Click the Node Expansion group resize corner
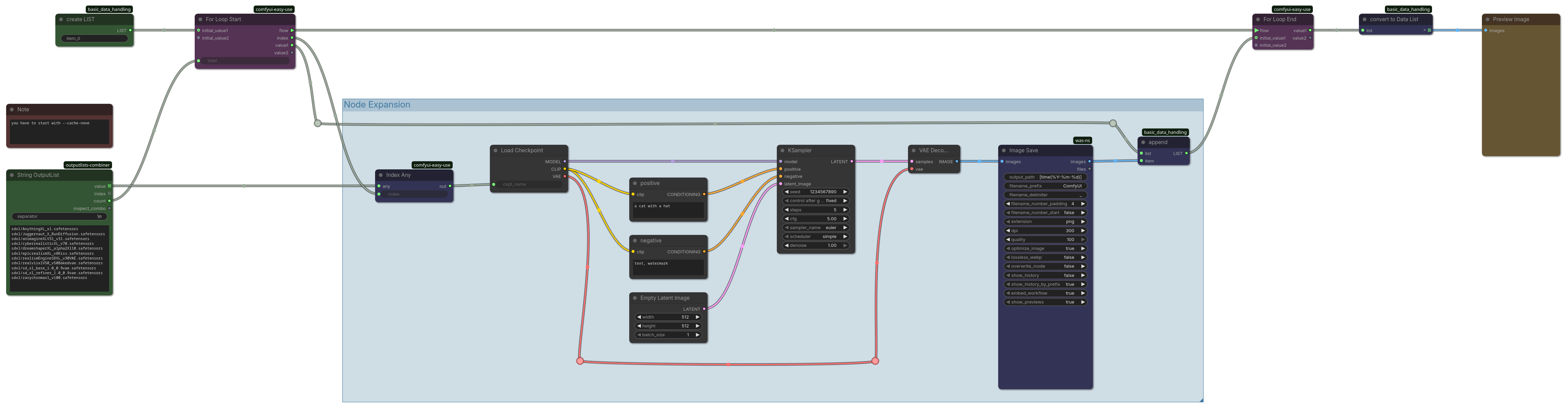1568x408 pixels. [x=1201, y=399]
